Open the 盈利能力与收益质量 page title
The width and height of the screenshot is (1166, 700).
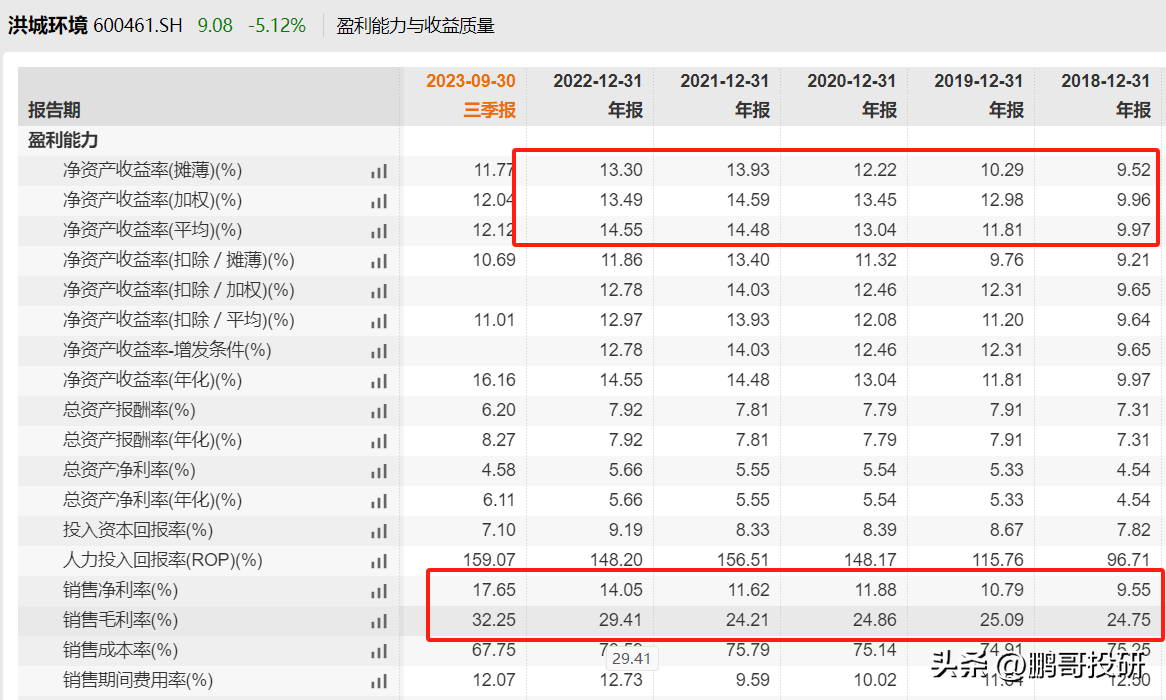pos(415,25)
